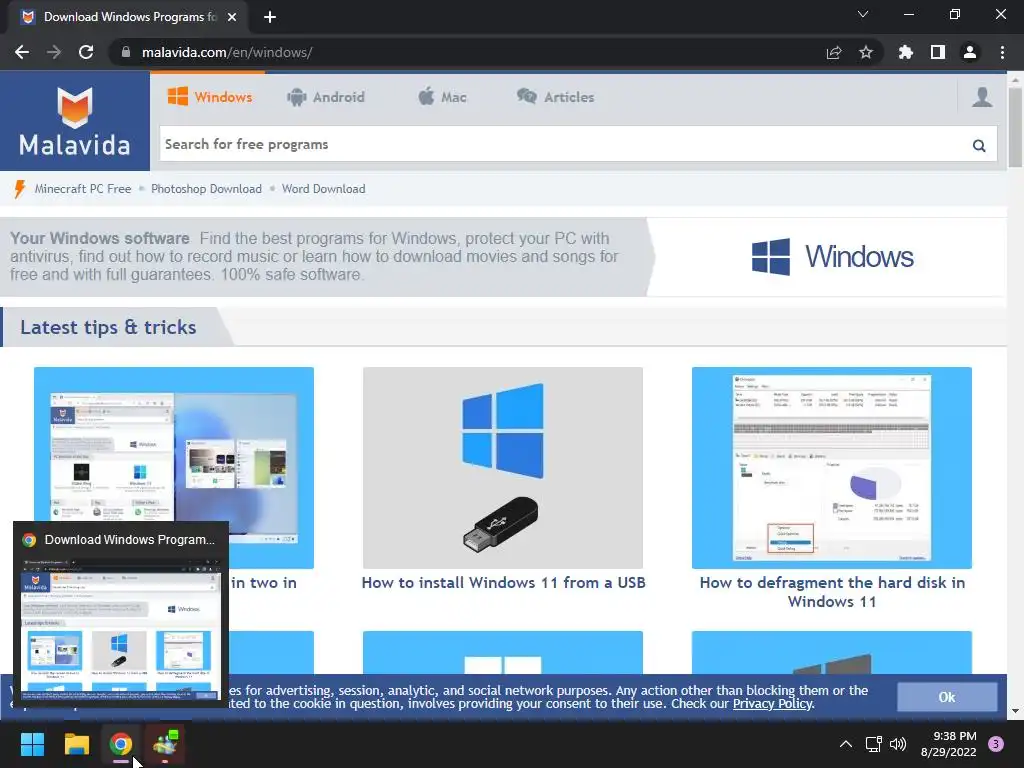
Task: Open the volume tray icon
Action: coord(898,744)
